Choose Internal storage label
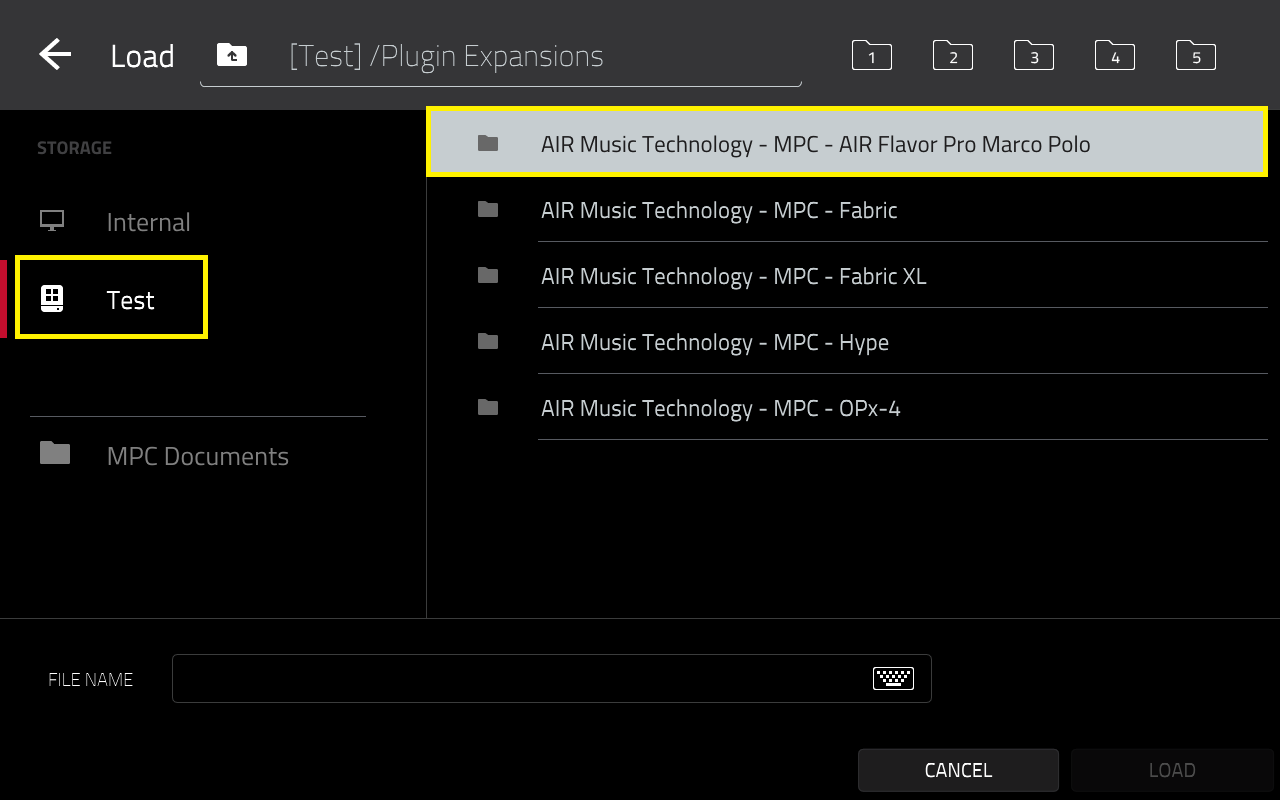 point(148,222)
